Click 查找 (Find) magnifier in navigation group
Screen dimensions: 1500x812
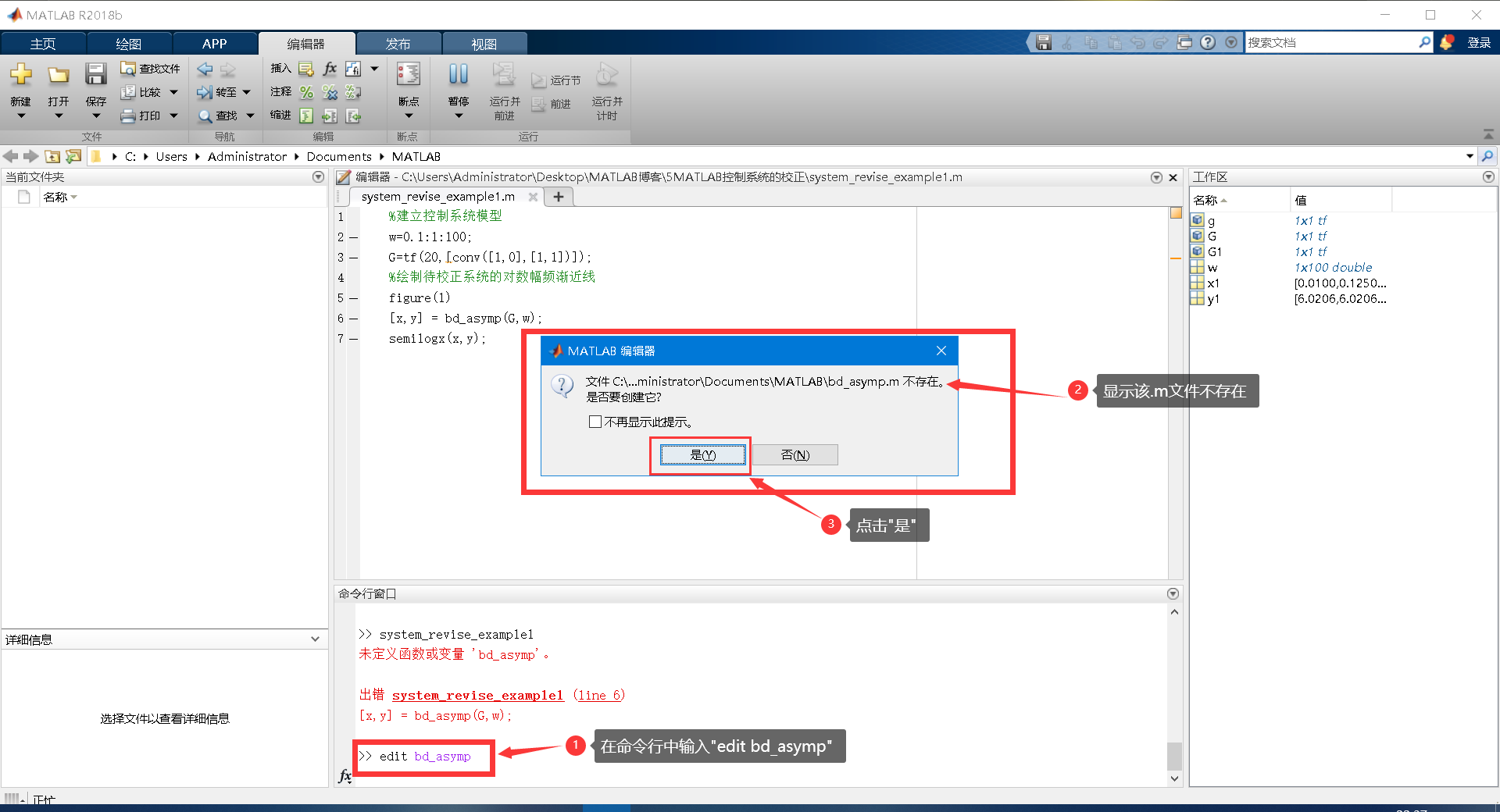point(218,116)
